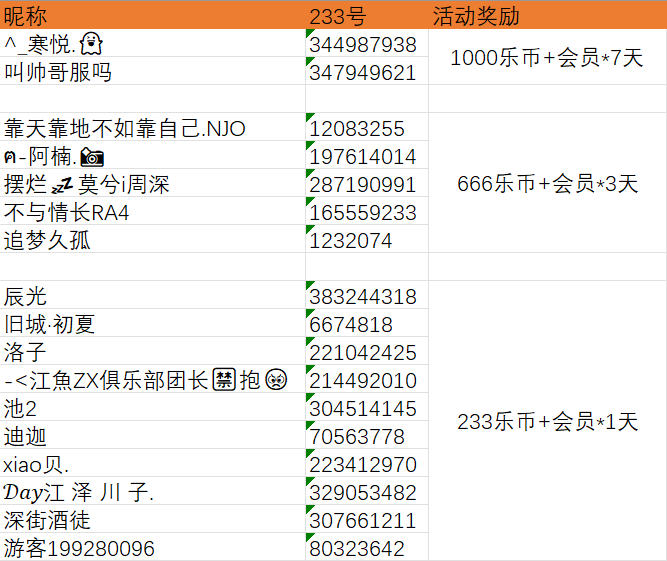Click the nickname cell 洛子
The width and height of the screenshot is (667, 561).
coord(152,352)
